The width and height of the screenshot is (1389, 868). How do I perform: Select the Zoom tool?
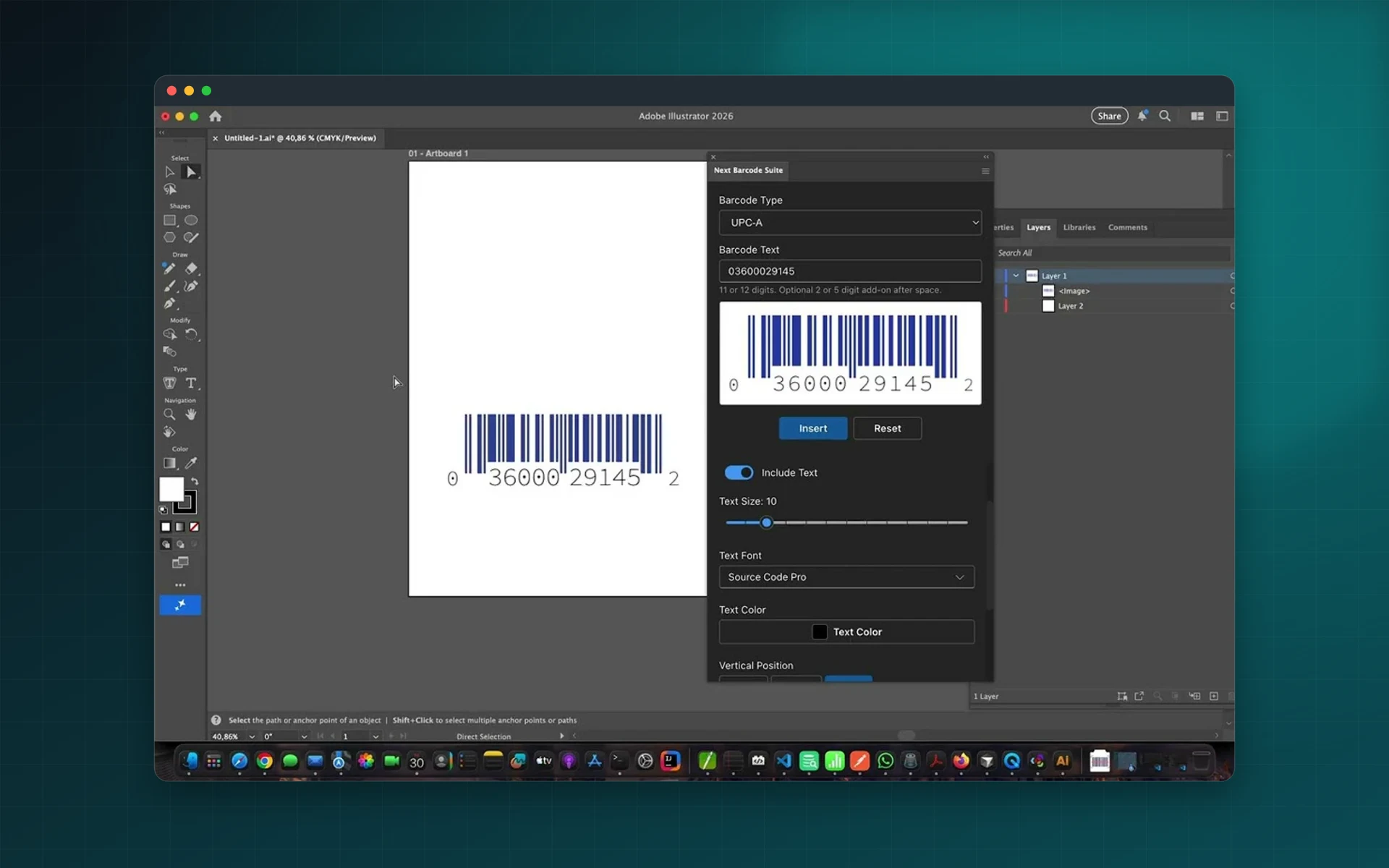pyautogui.click(x=169, y=414)
